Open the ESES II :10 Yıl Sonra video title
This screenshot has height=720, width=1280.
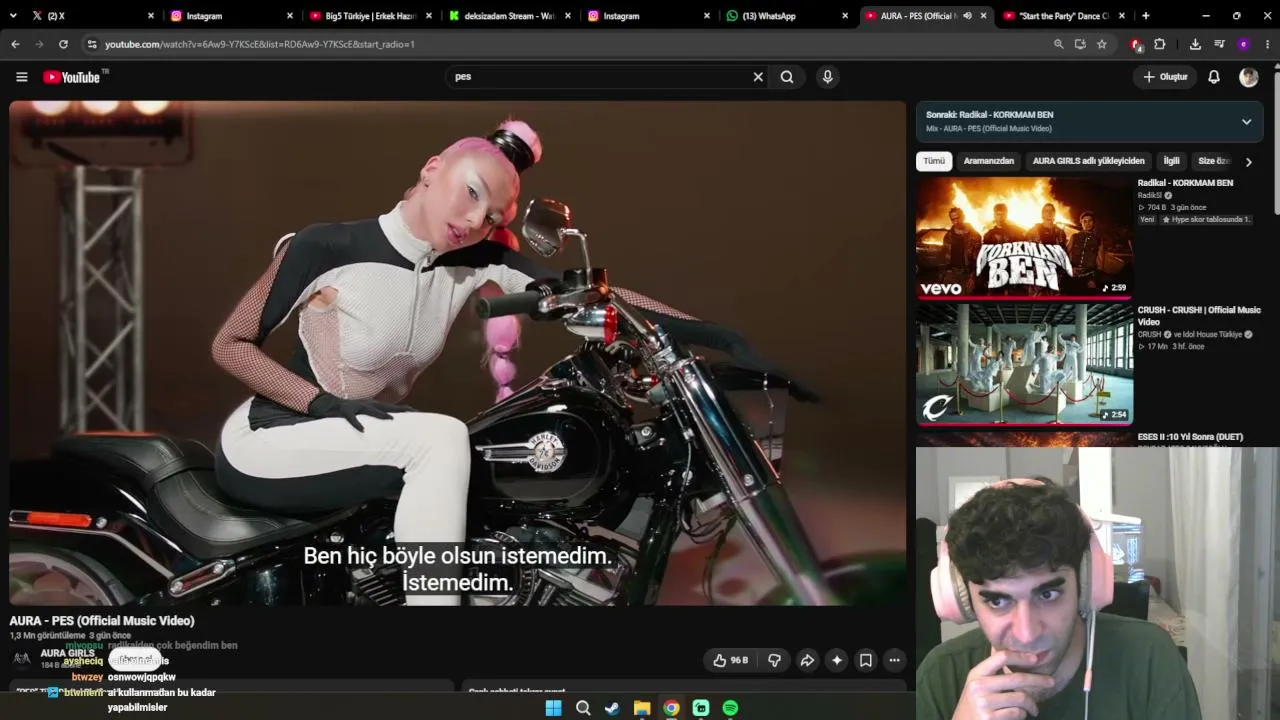1190,437
